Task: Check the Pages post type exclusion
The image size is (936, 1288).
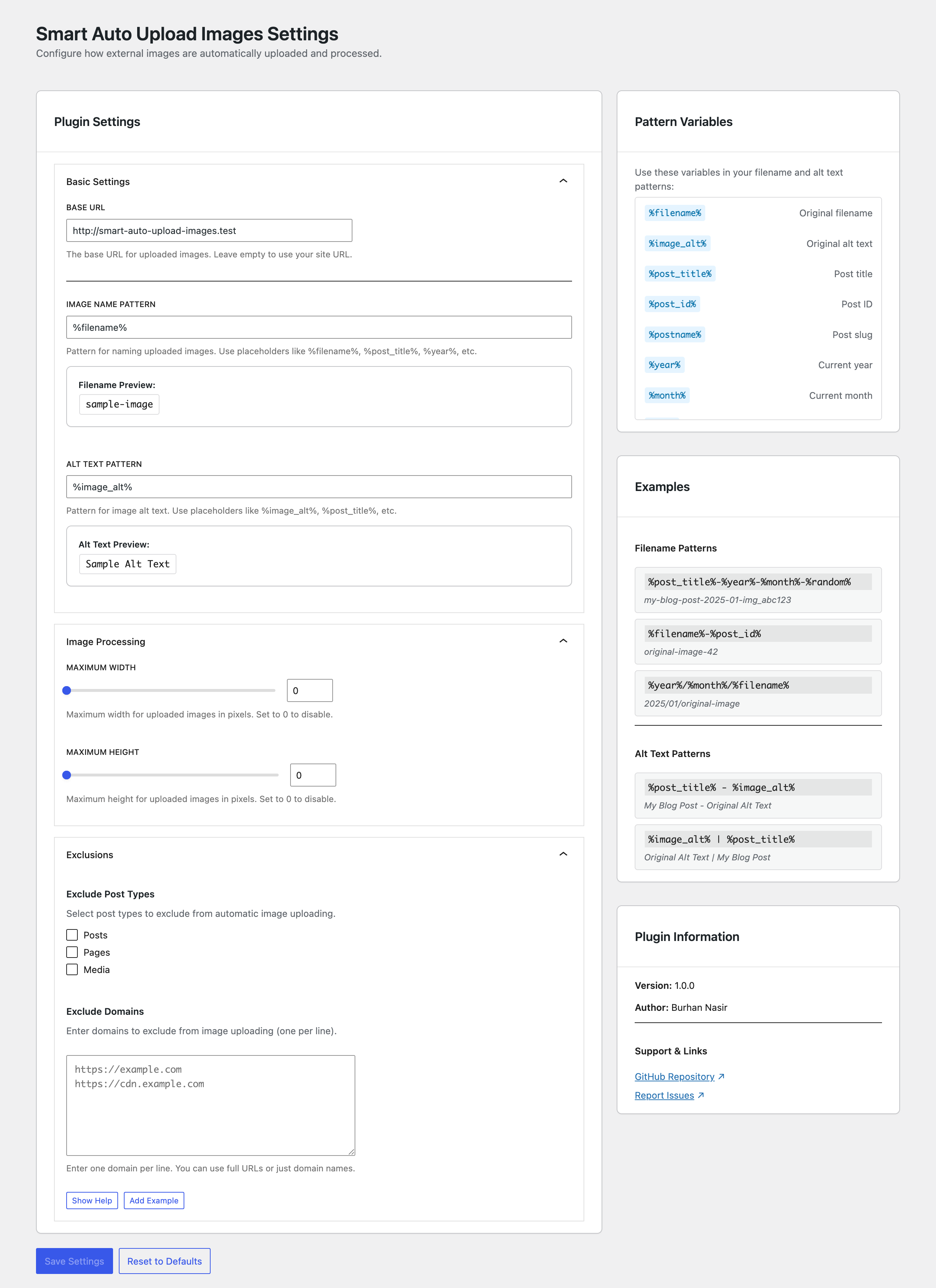Action: click(x=72, y=952)
